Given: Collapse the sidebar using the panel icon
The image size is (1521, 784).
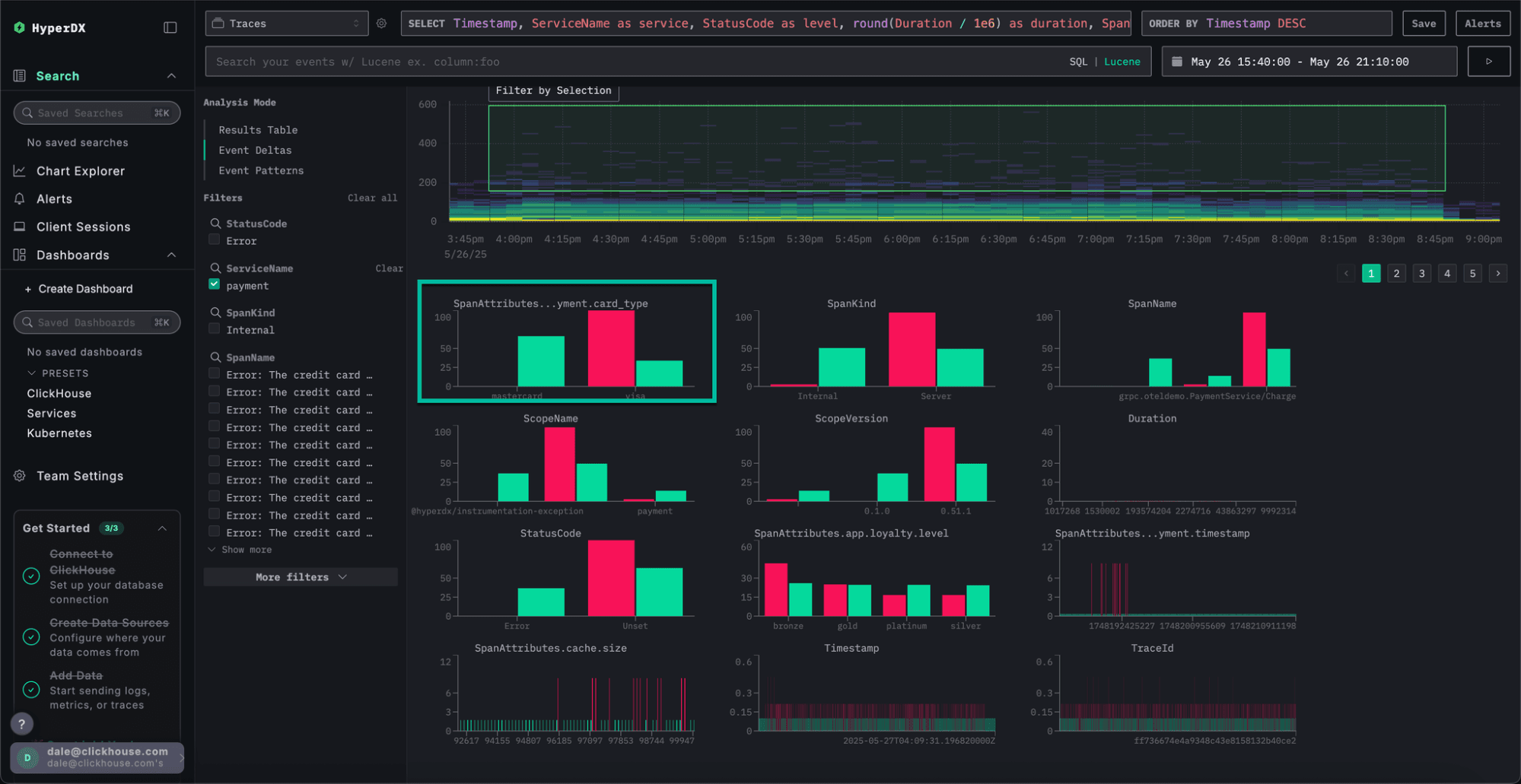Looking at the screenshot, I should (x=169, y=26).
